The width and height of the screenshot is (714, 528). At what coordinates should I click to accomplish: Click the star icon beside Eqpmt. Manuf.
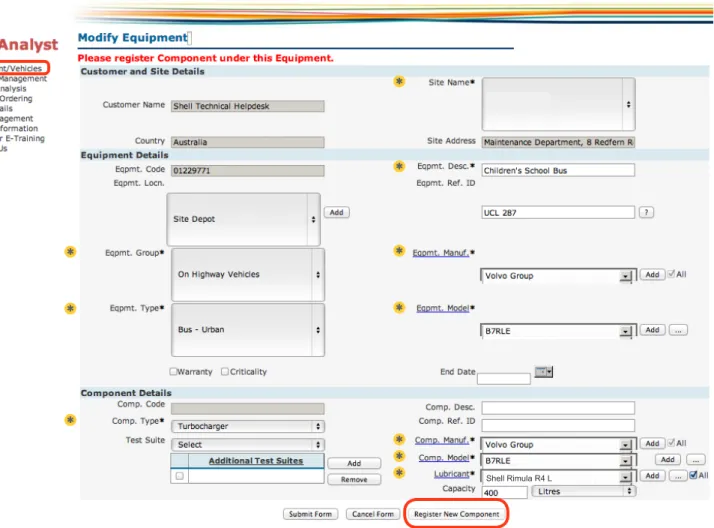pos(399,251)
